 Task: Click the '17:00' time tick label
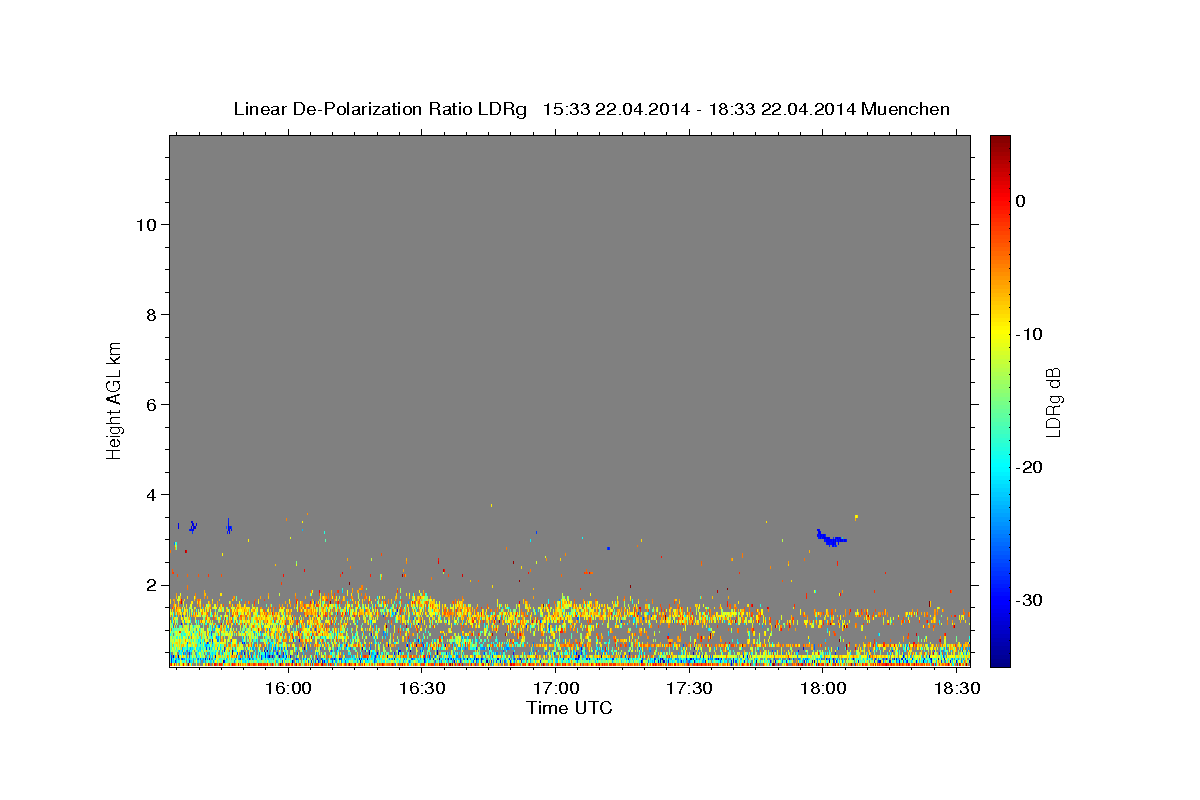coord(556,689)
